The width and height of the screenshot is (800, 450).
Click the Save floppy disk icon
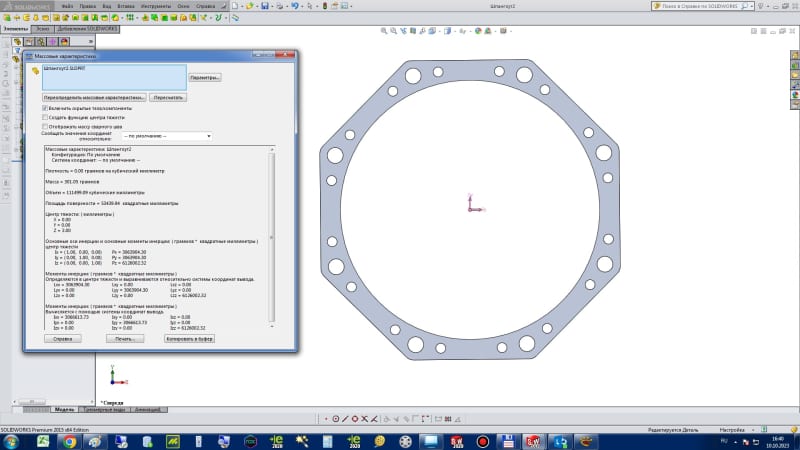click(x=264, y=6)
